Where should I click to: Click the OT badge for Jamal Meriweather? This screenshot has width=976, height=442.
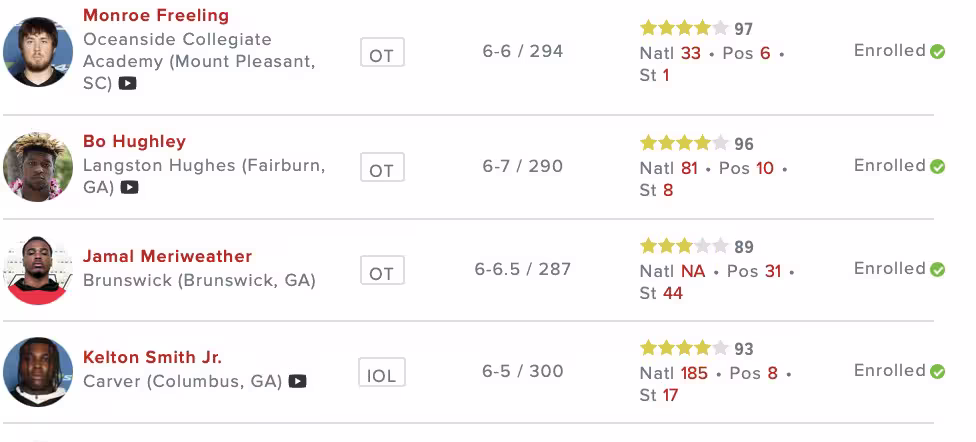click(x=381, y=272)
